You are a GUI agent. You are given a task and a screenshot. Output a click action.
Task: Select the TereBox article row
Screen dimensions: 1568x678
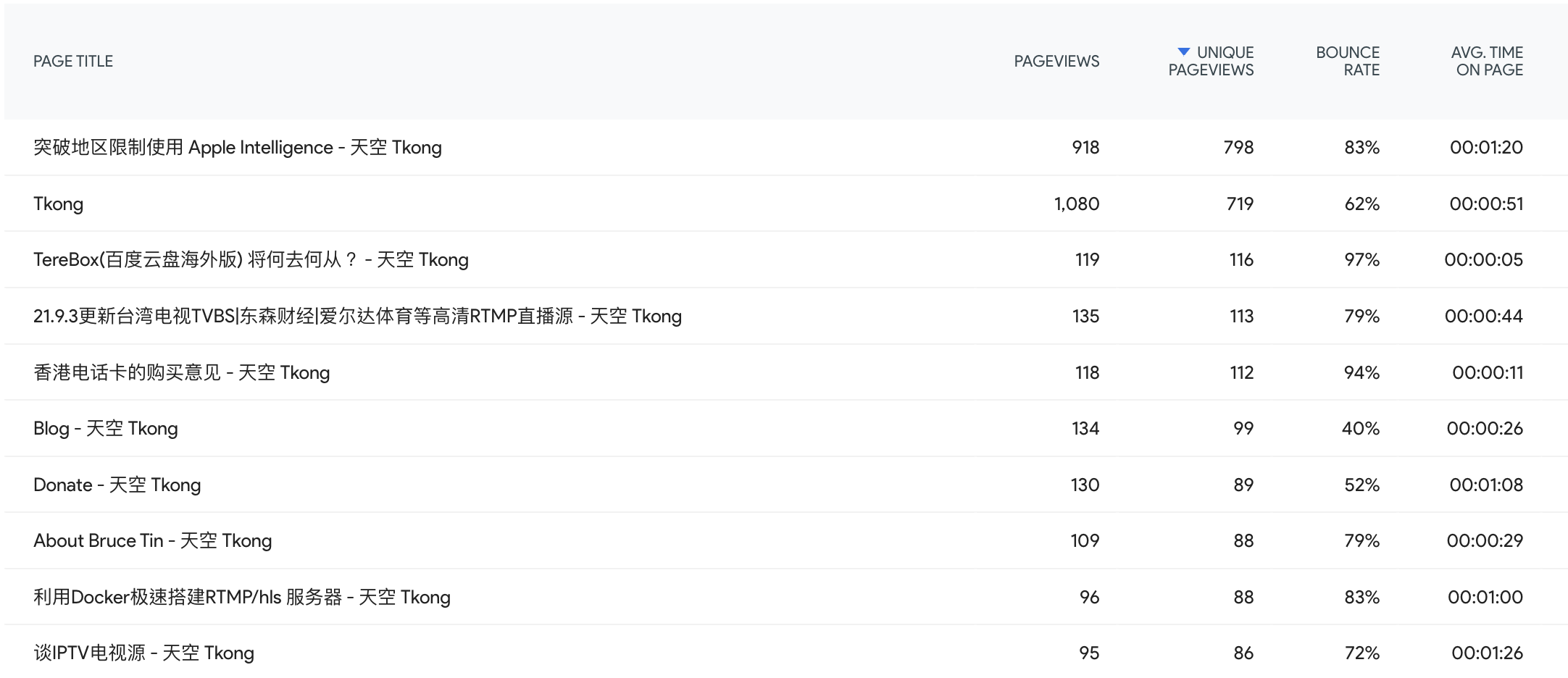(251, 260)
